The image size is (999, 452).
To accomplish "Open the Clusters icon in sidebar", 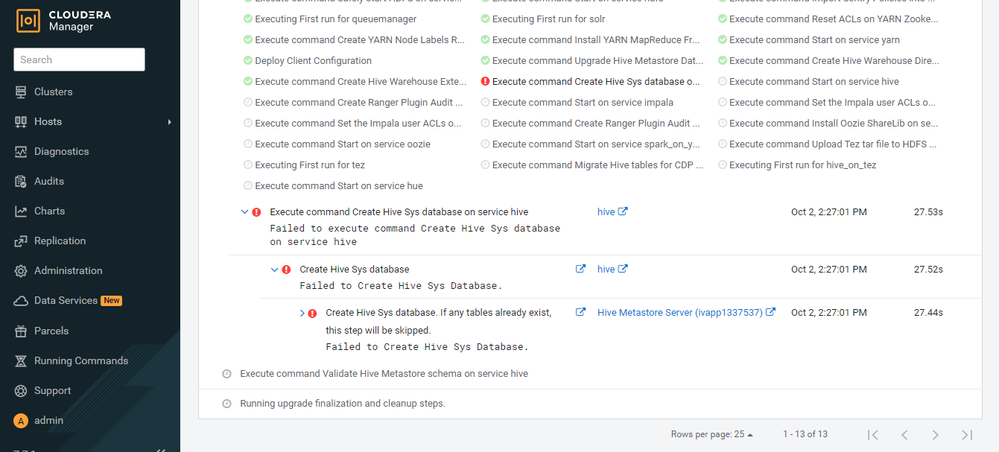I will coord(21,92).
